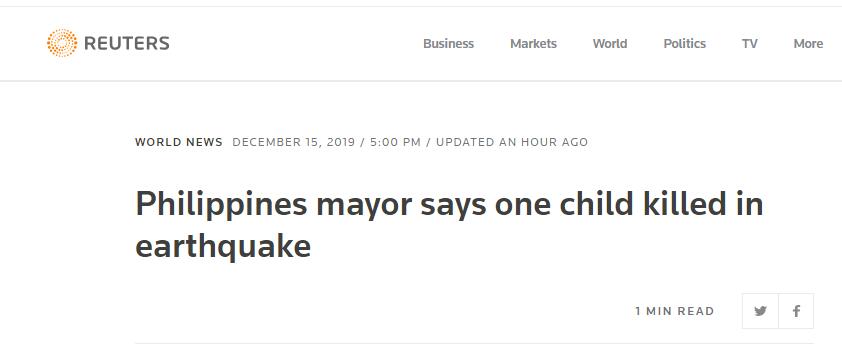The image size is (842, 364).
Task: Click the 1 MIN READ label
Action: coord(674,311)
